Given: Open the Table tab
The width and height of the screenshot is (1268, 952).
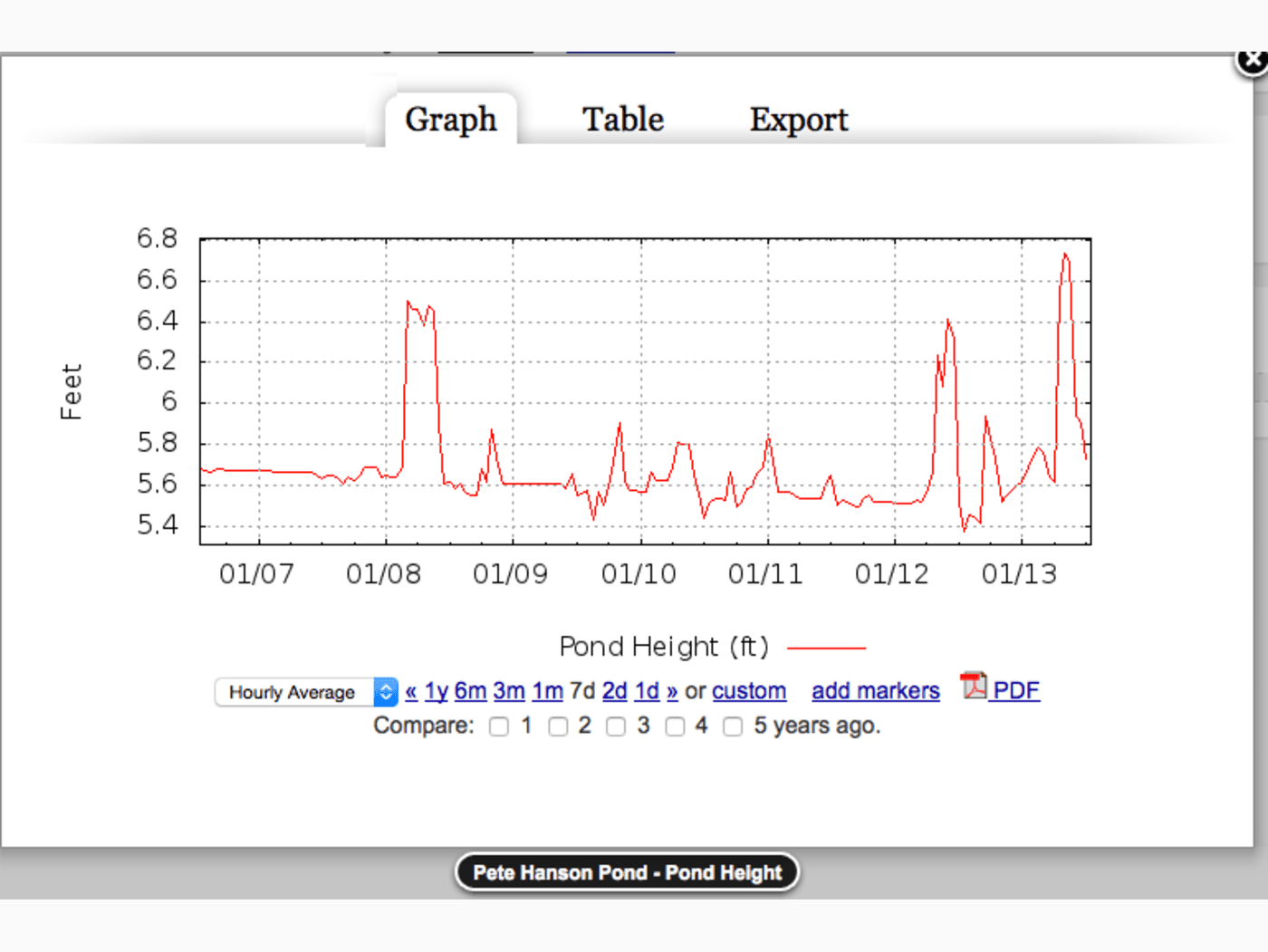Looking at the screenshot, I should point(623,120).
